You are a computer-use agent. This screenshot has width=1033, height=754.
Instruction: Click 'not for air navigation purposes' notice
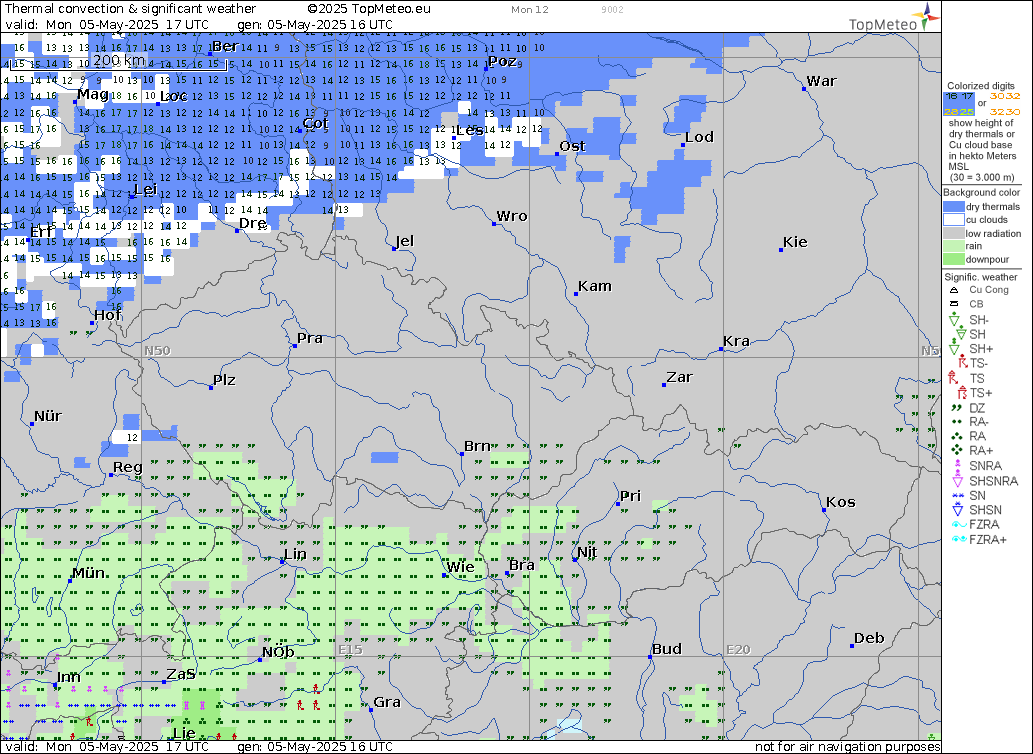(847, 746)
